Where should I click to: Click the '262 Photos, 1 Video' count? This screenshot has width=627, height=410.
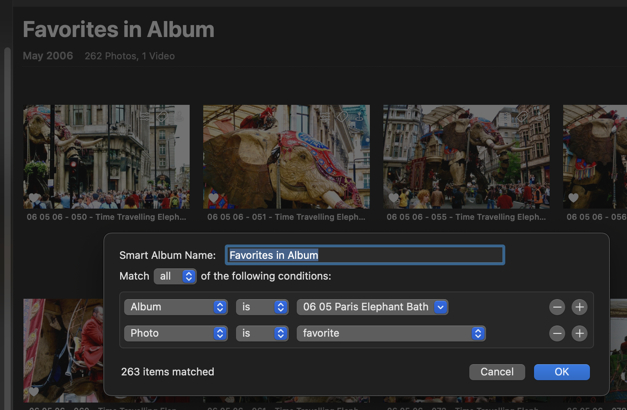[130, 56]
